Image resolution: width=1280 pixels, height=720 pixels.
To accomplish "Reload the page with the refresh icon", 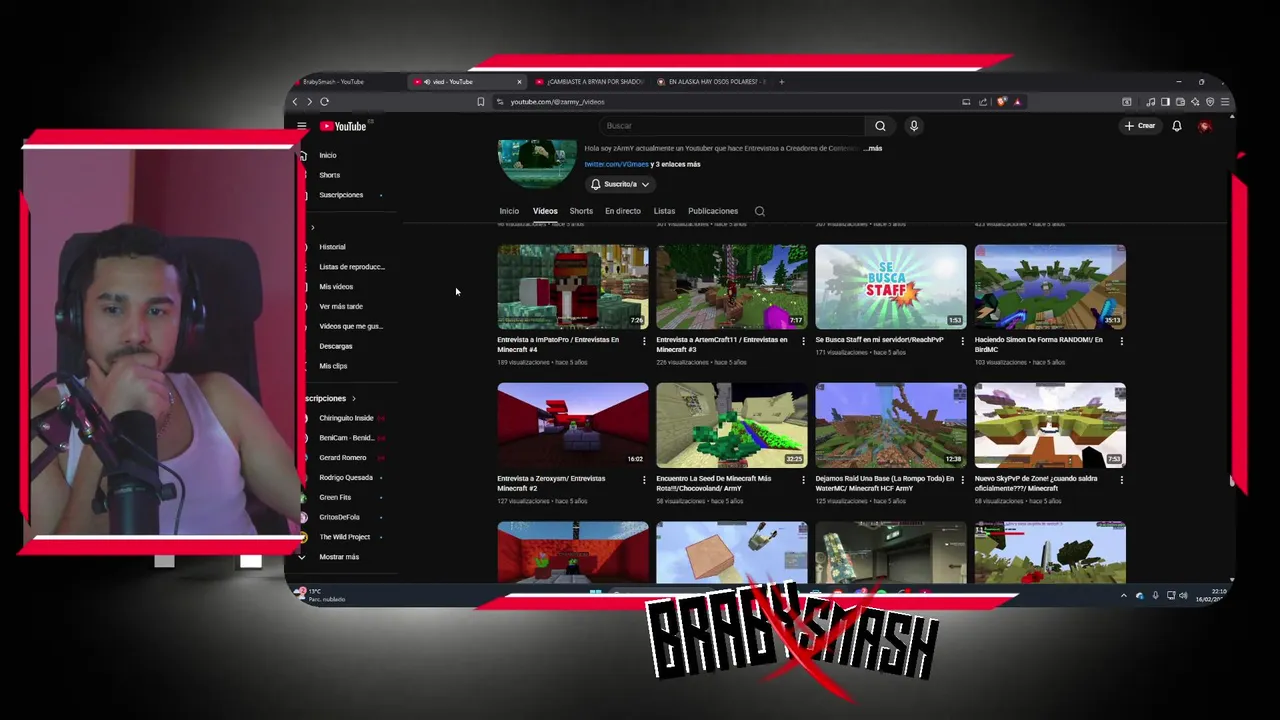I will click(324, 101).
